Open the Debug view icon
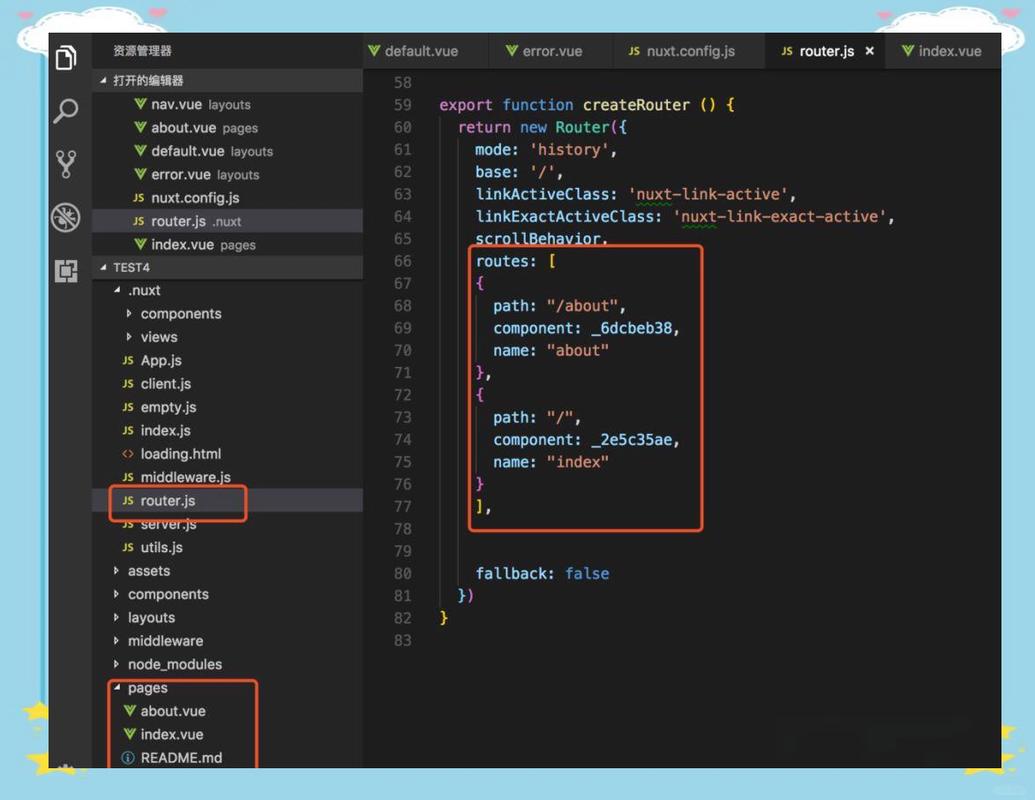The height and width of the screenshot is (800, 1035). [x=66, y=217]
